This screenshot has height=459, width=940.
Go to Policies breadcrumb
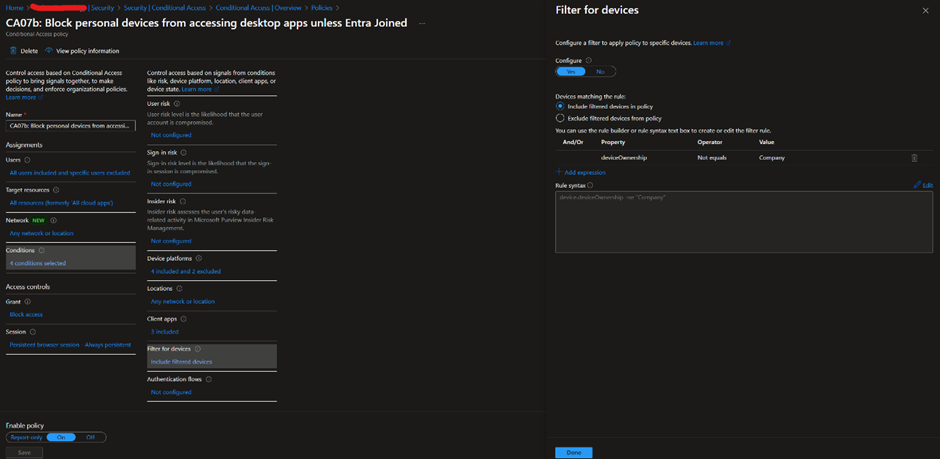(322, 8)
